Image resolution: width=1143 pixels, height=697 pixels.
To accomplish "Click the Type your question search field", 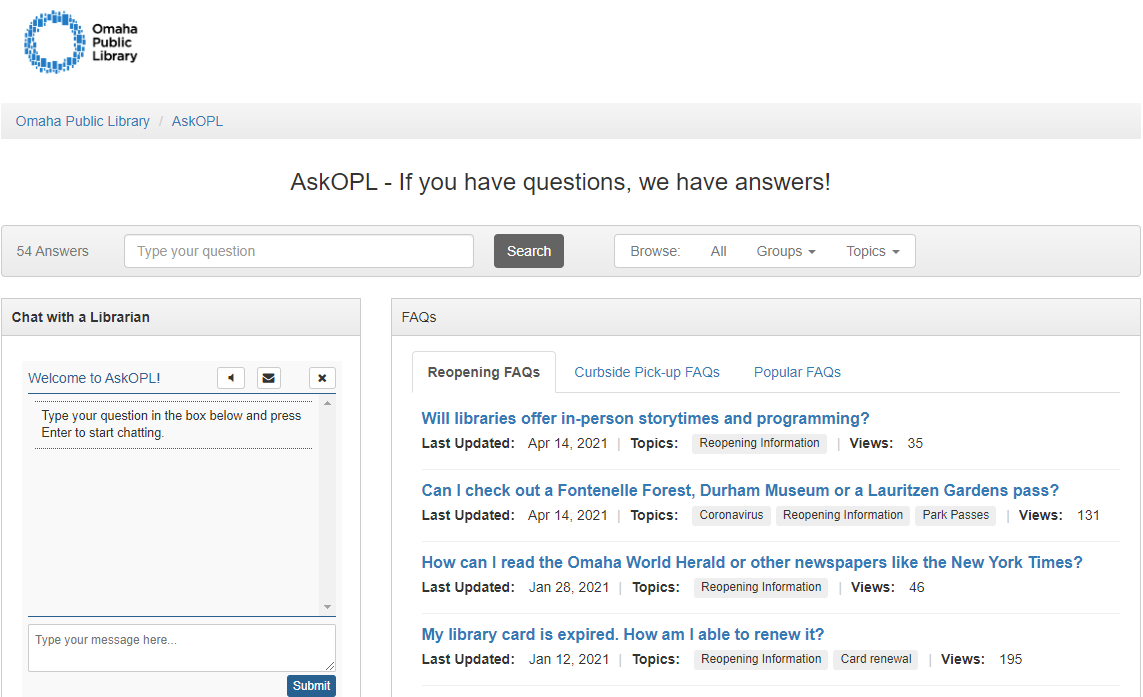I will pyautogui.click(x=298, y=251).
